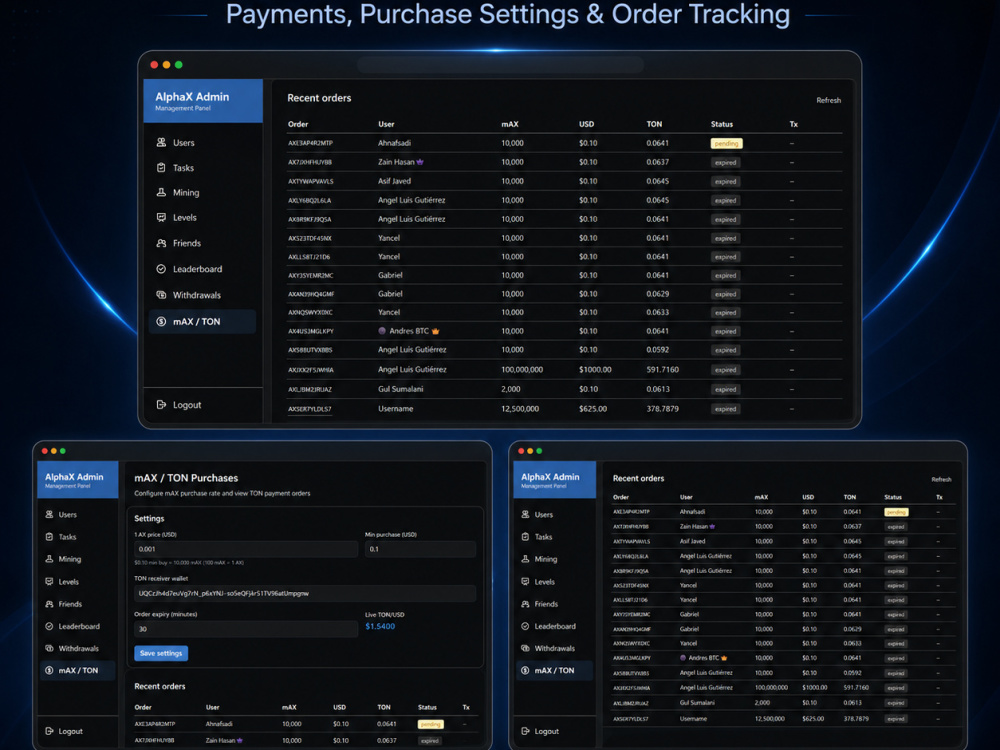Click the TON receiver wallet field
The width and height of the screenshot is (1000, 750).
coord(305,593)
